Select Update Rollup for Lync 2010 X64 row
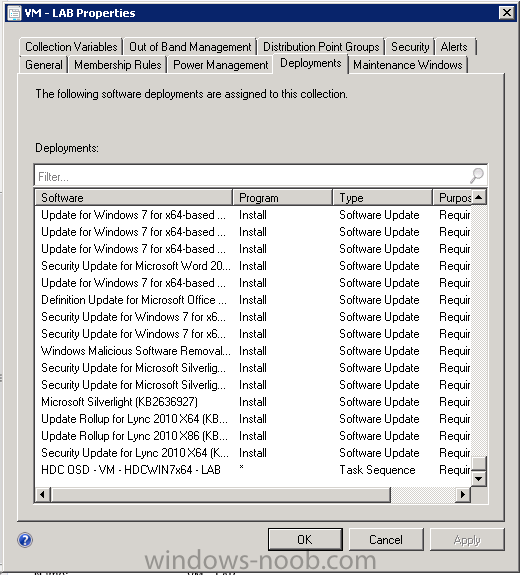The image size is (520, 575). 253,419
